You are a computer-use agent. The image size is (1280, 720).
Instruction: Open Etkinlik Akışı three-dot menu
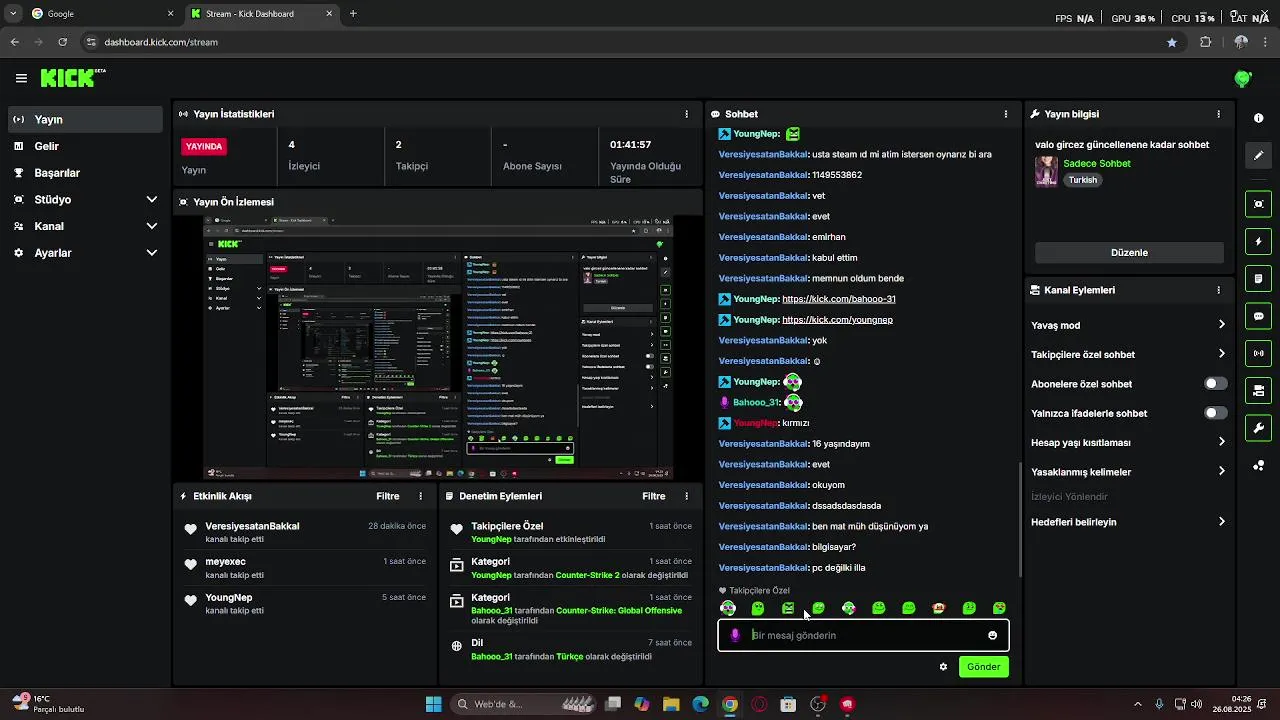point(421,496)
